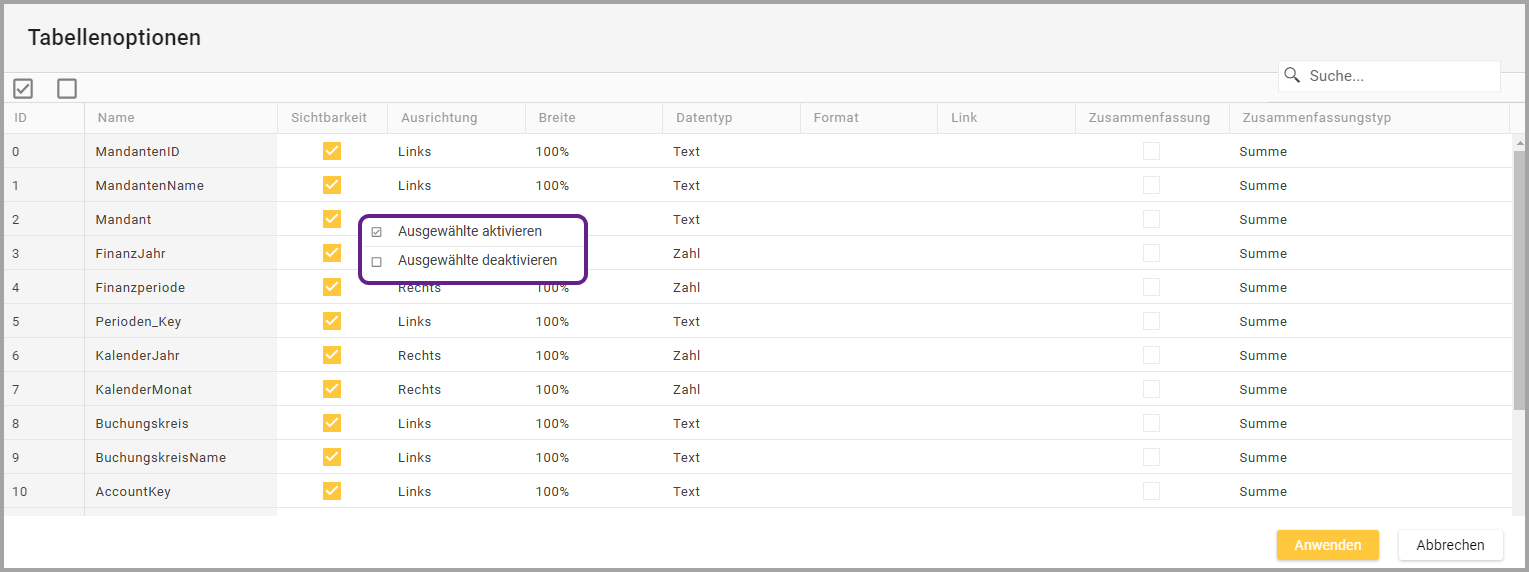Viewport: 1529px width, 572px height.
Task: Choose Ausgewählte aktivieren menu entry
Action: tap(470, 231)
